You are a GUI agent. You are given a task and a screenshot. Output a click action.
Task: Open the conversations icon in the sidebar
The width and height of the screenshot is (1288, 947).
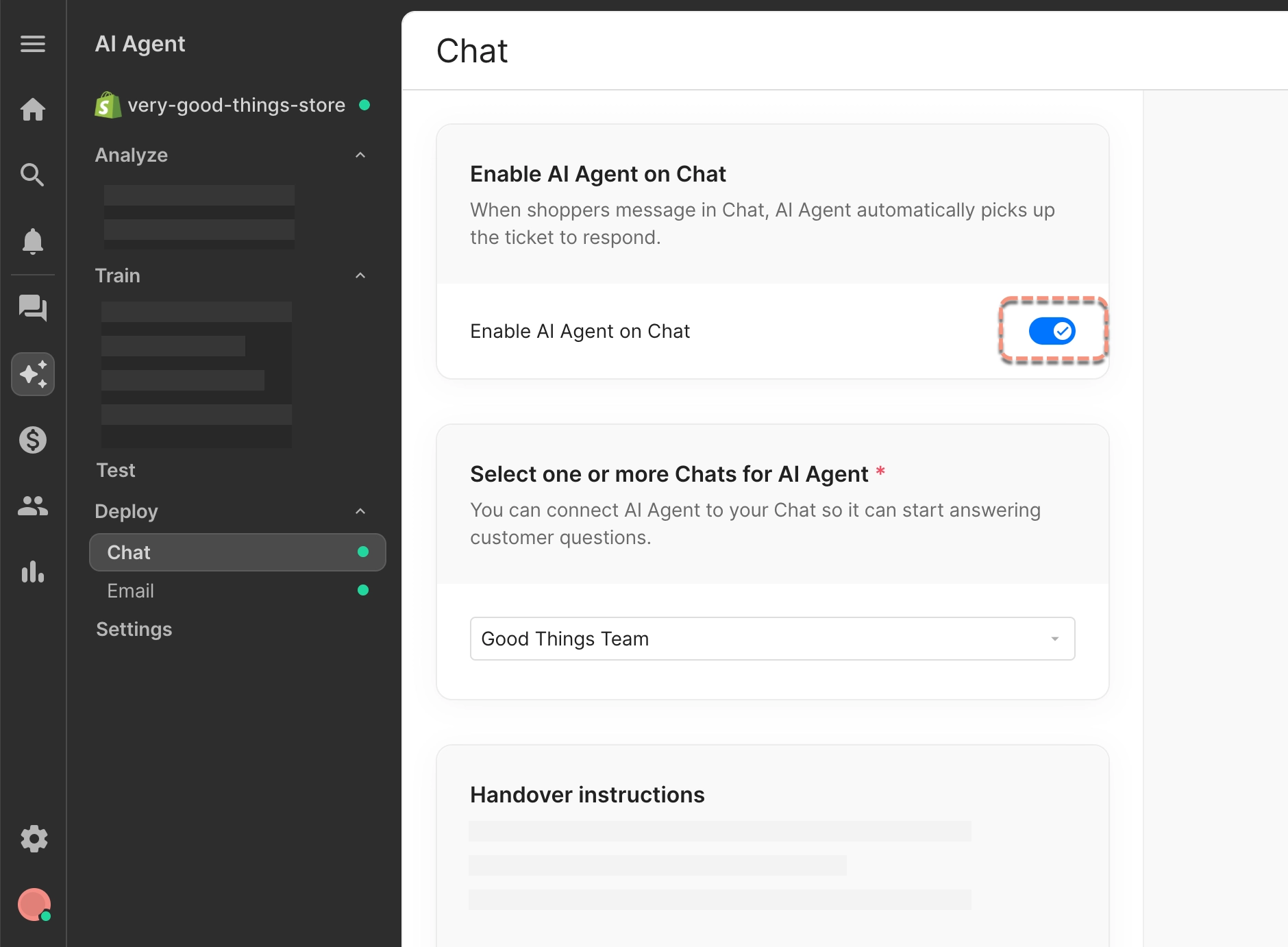point(33,308)
